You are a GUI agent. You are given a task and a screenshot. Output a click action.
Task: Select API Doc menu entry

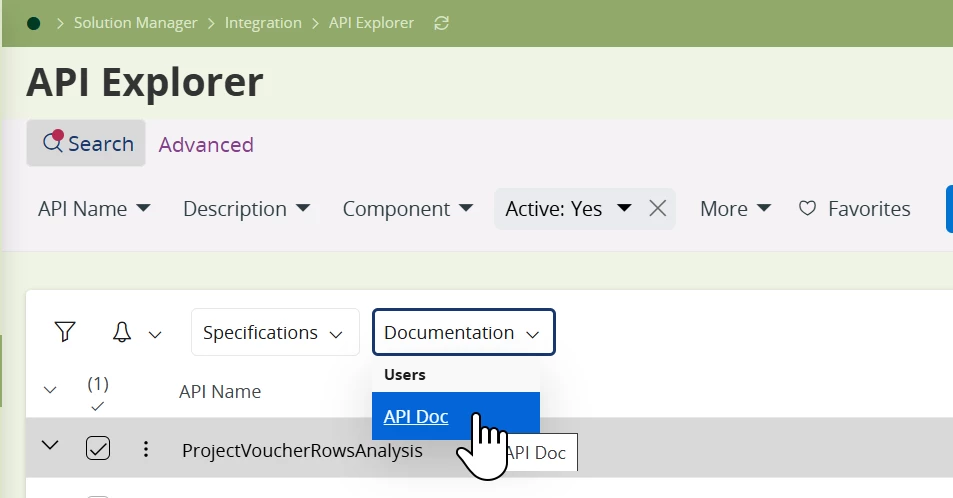[x=456, y=416]
